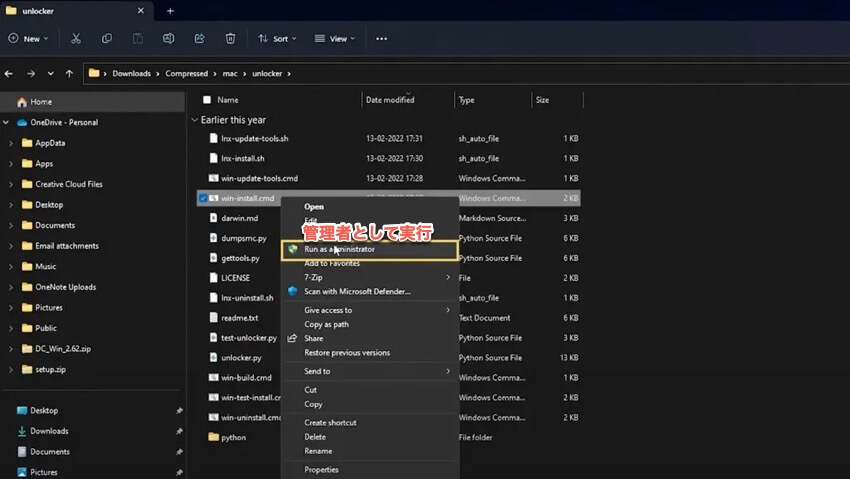Open recent locations dropdown arrow
850x479 pixels.
[x=50, y=73]
